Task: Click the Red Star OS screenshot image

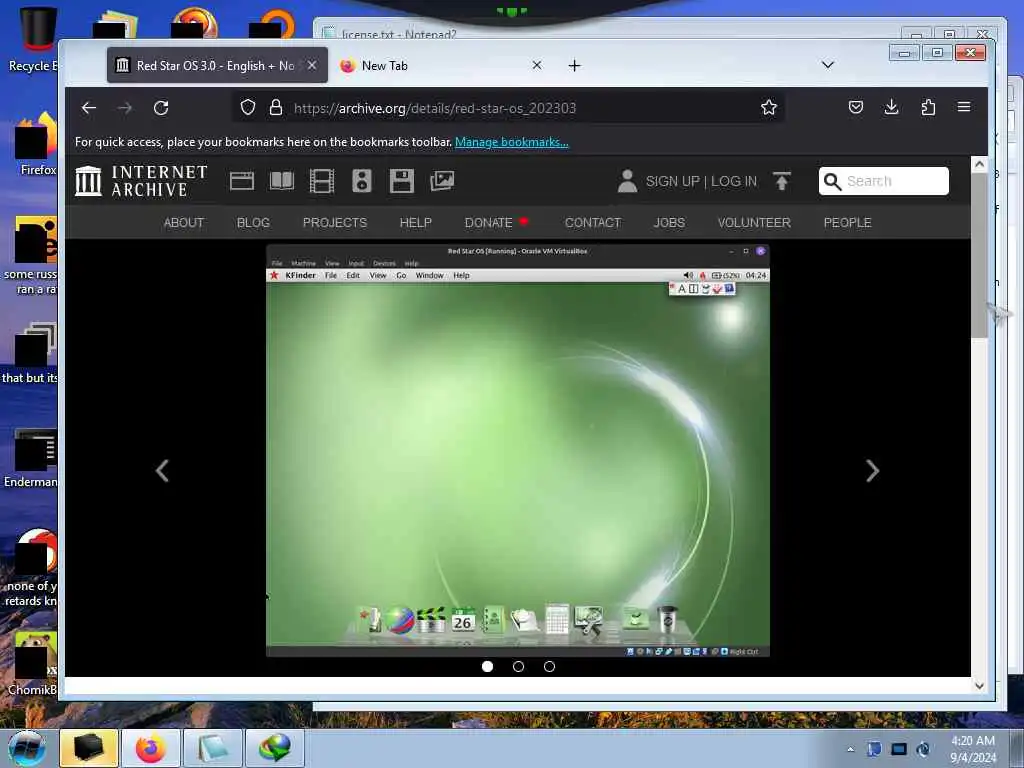Action: point(518,451)
